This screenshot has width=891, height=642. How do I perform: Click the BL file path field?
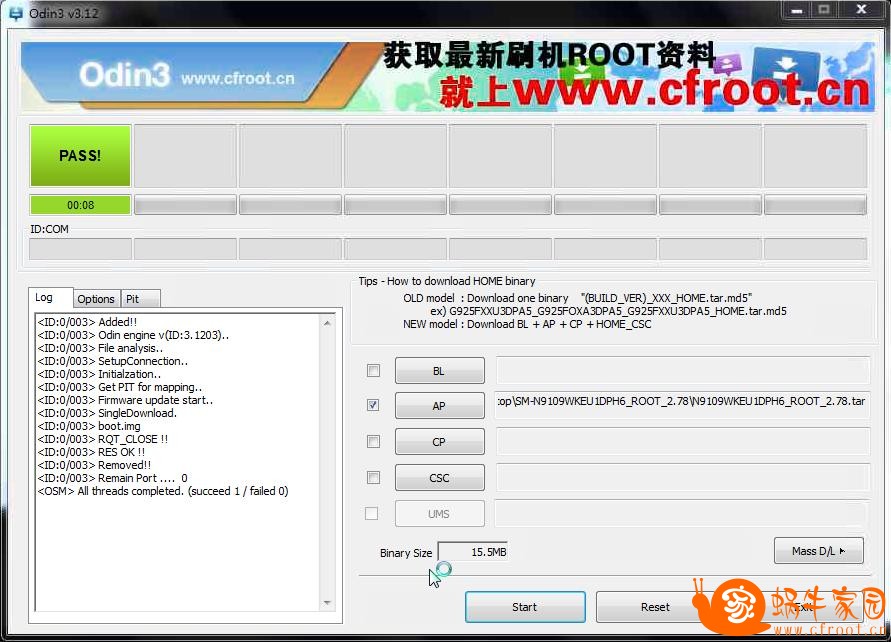click(x=682, y=370)
